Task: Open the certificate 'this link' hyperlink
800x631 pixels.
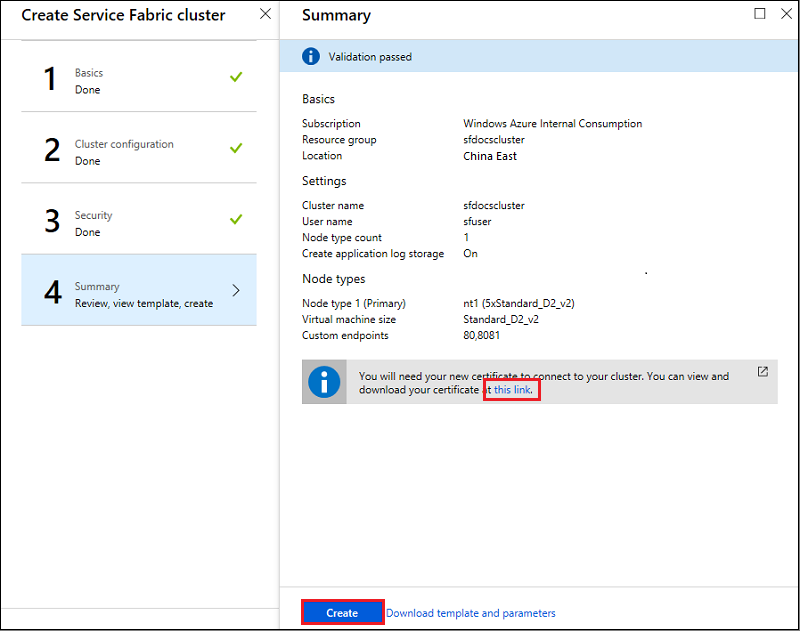Action: pos(513,390)
